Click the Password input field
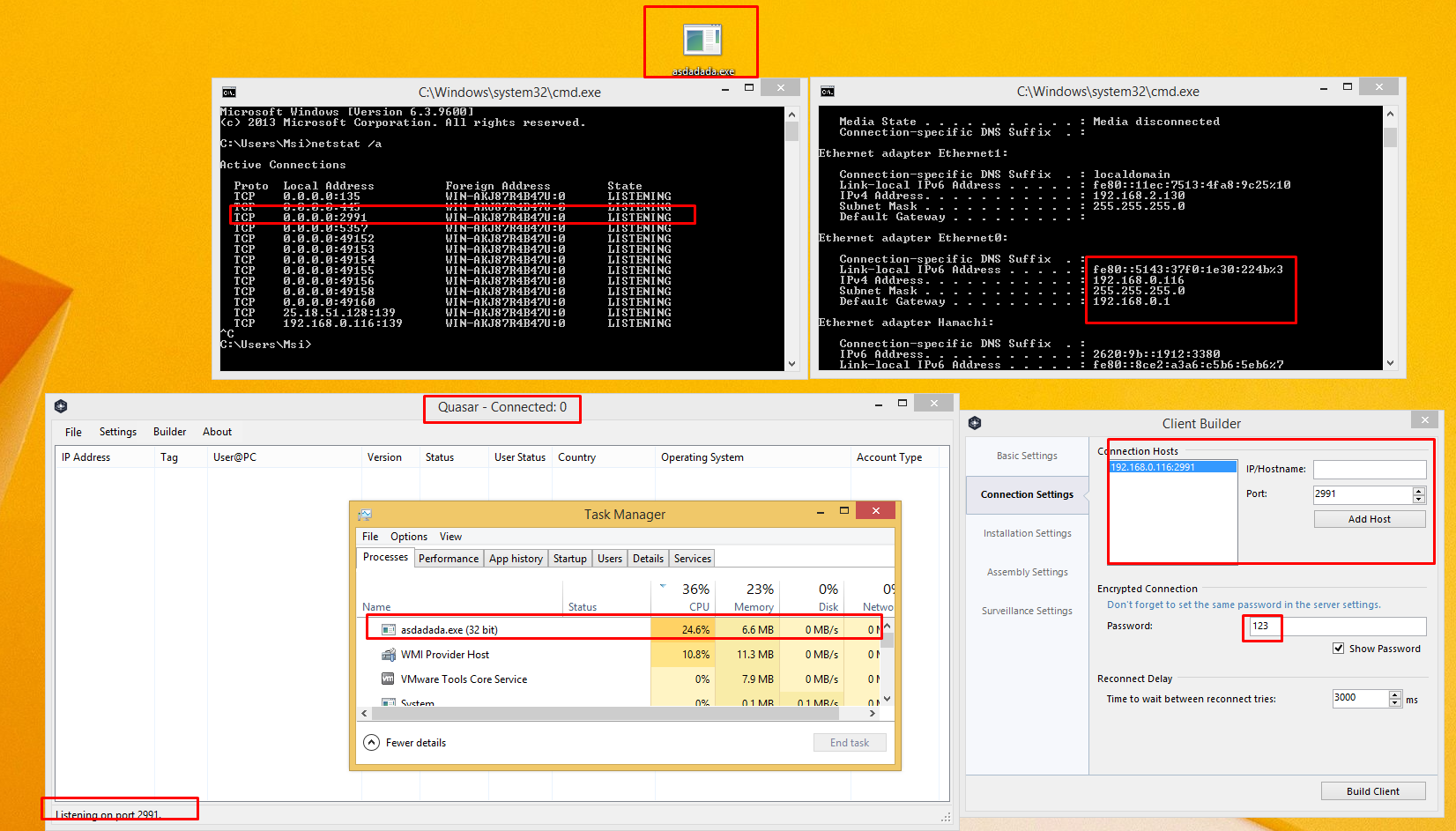The height and width of the screenshot is (831, 1456). pyautogui.click(x=1337, y=626)
